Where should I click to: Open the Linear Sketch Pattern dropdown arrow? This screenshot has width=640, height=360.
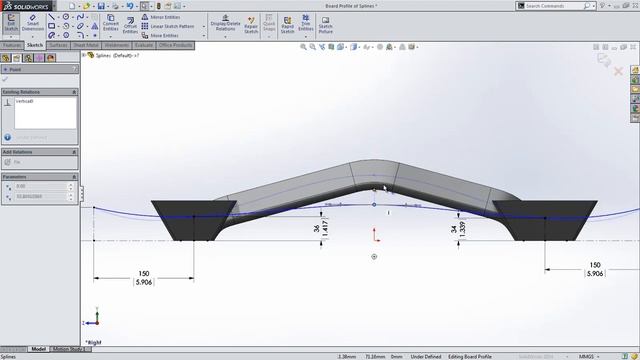[x=204, y=27]
